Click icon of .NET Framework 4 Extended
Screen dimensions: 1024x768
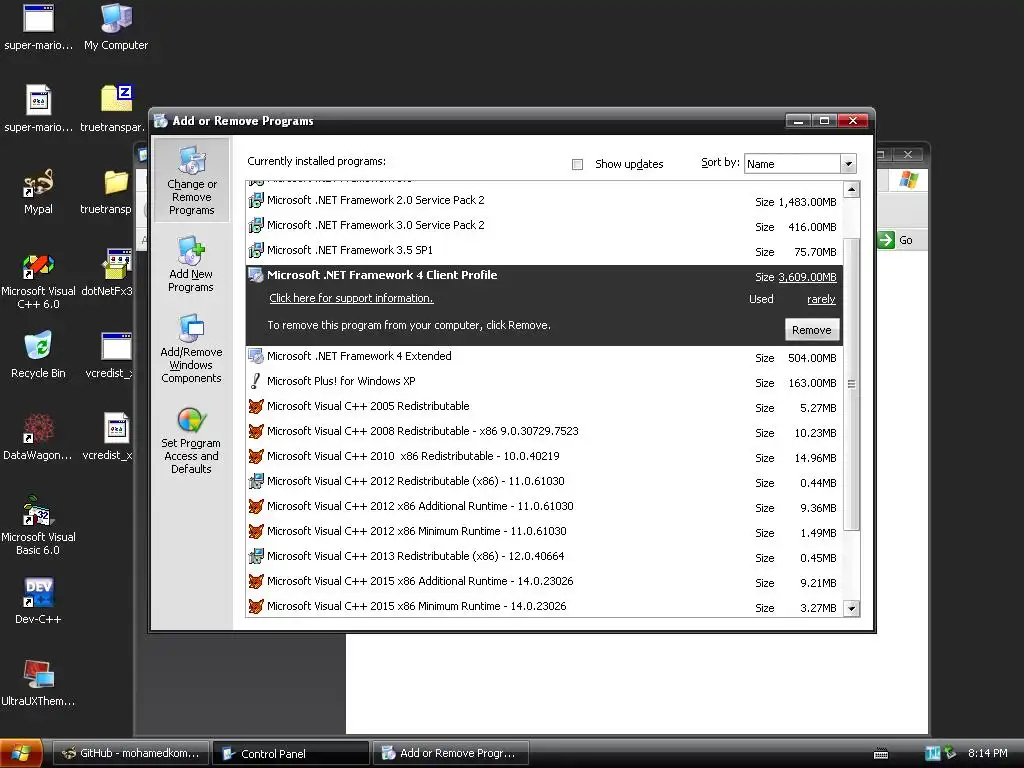point(256,357)
